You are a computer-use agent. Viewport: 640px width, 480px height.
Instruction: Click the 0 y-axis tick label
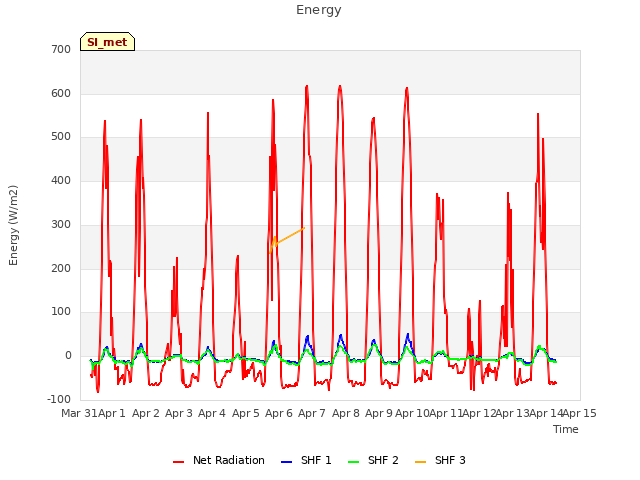pyautogui.click(x=68, y=356)
